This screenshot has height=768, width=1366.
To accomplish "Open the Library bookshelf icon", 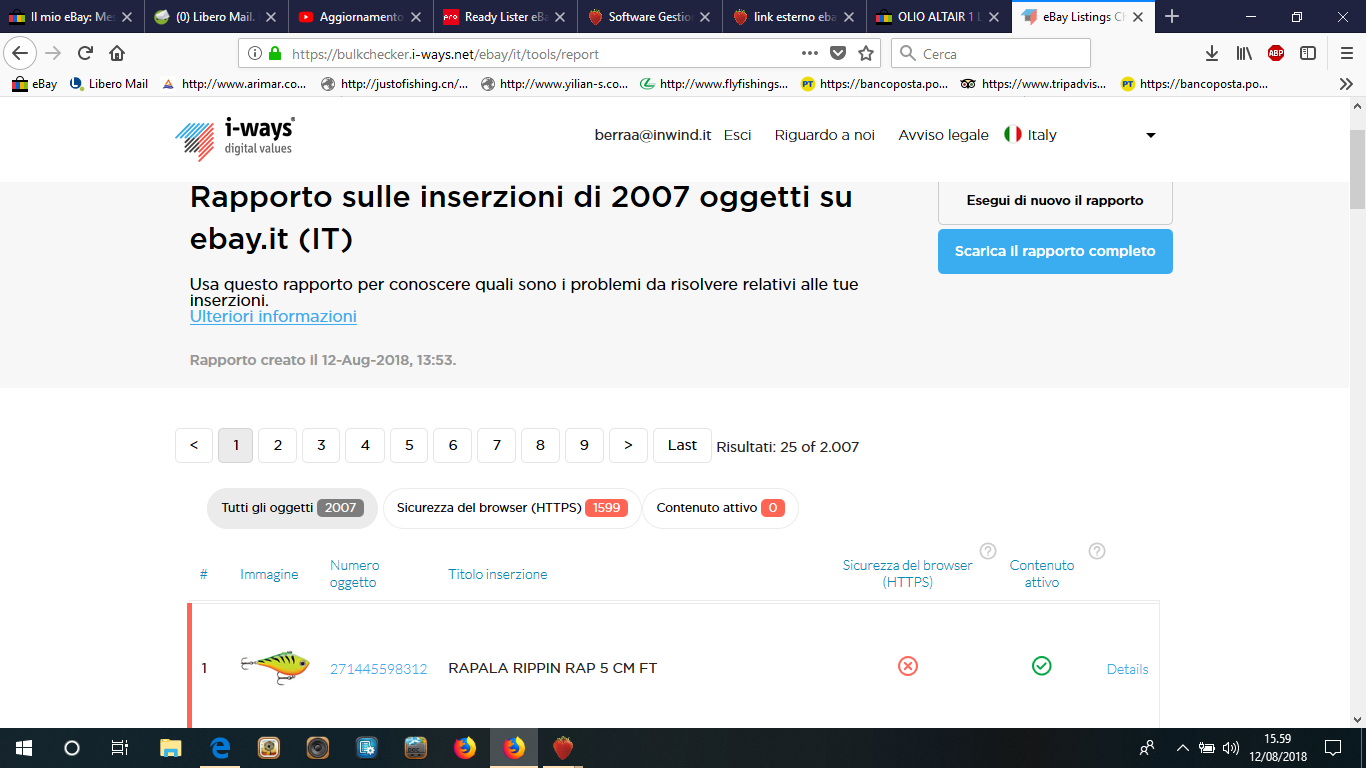I will 1244,54.
